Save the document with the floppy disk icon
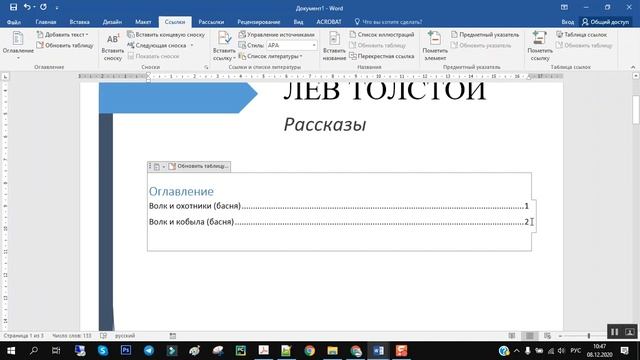Image resolution: width=640 pixels, height=360 pixels. tap(13, 7)
